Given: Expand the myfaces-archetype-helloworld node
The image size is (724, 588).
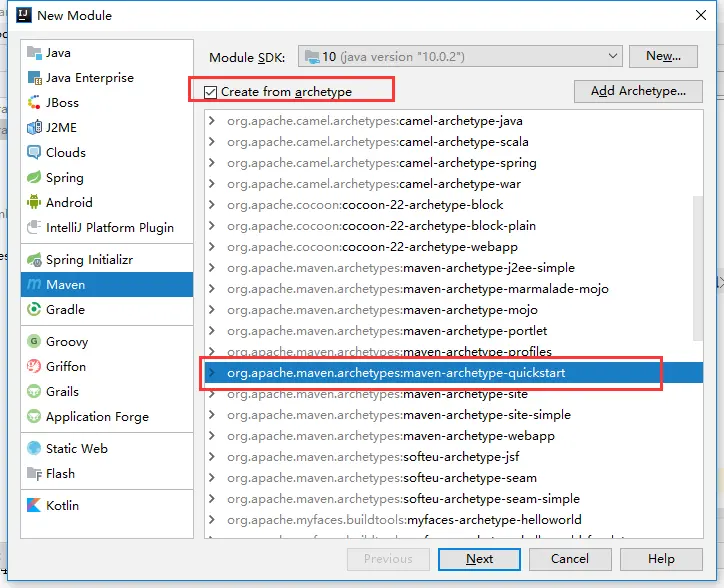Looking at the screenshot, I should 212,520.
